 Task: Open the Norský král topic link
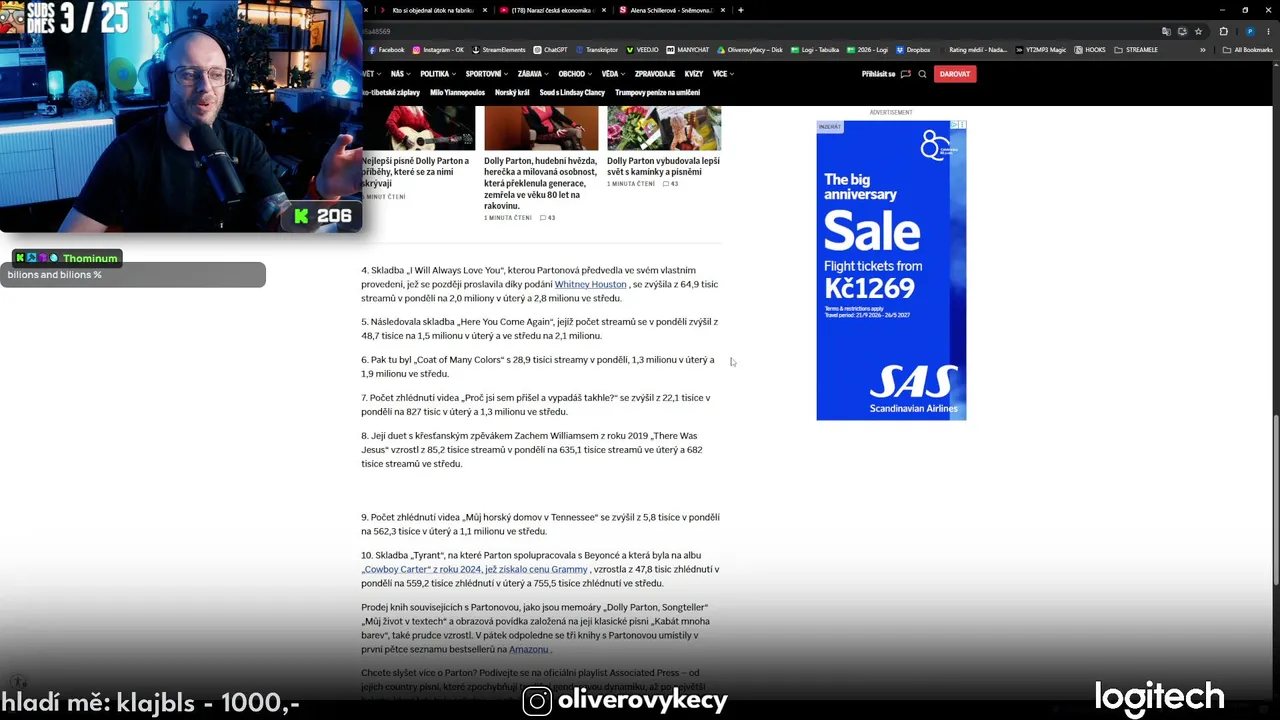(x=512, y=93)
